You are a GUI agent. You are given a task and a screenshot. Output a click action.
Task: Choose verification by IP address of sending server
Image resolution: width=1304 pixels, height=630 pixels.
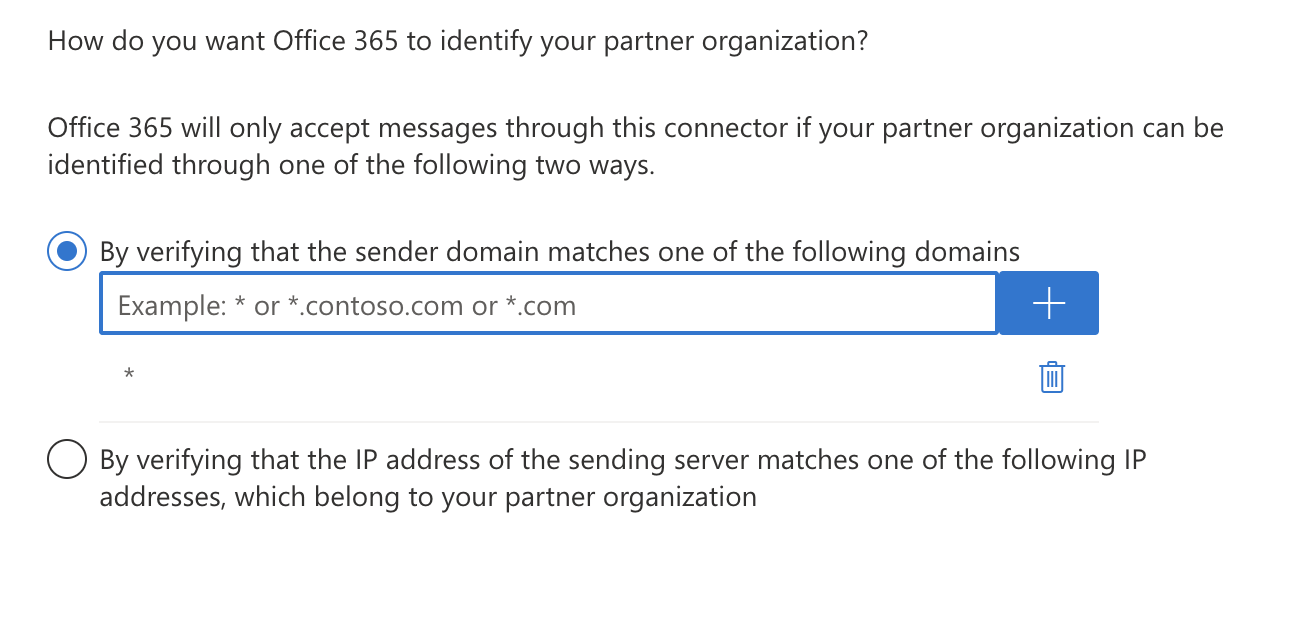pyautogui.click(x=66, y=459)
